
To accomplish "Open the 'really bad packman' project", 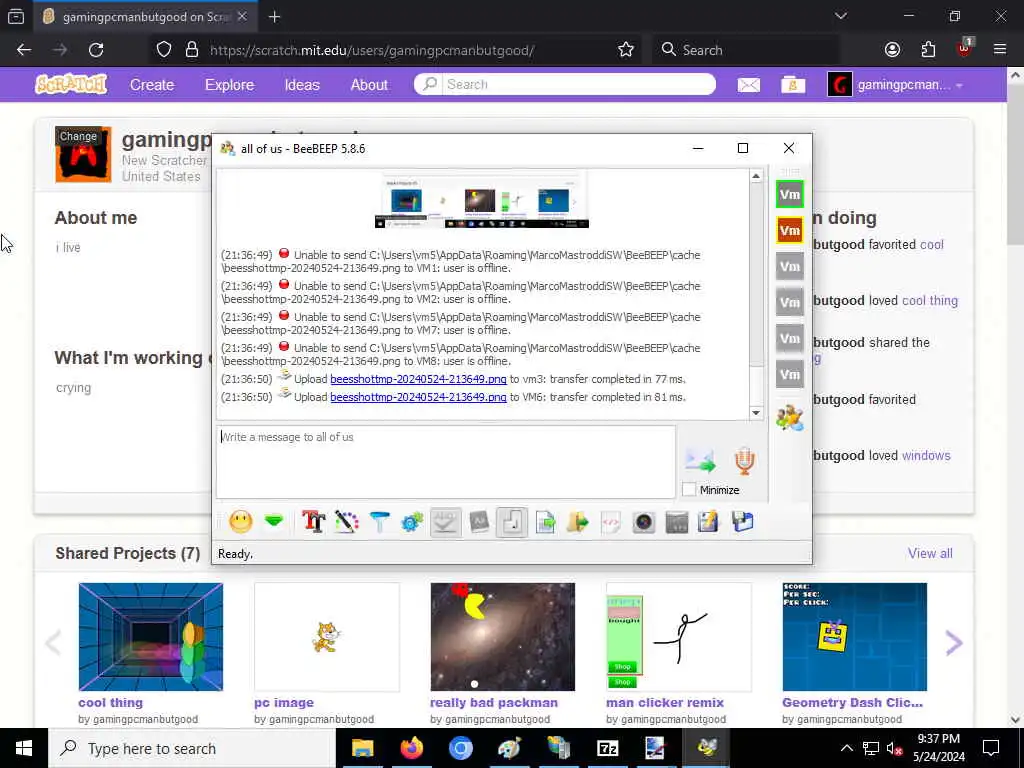I will (x=503, y=637).
